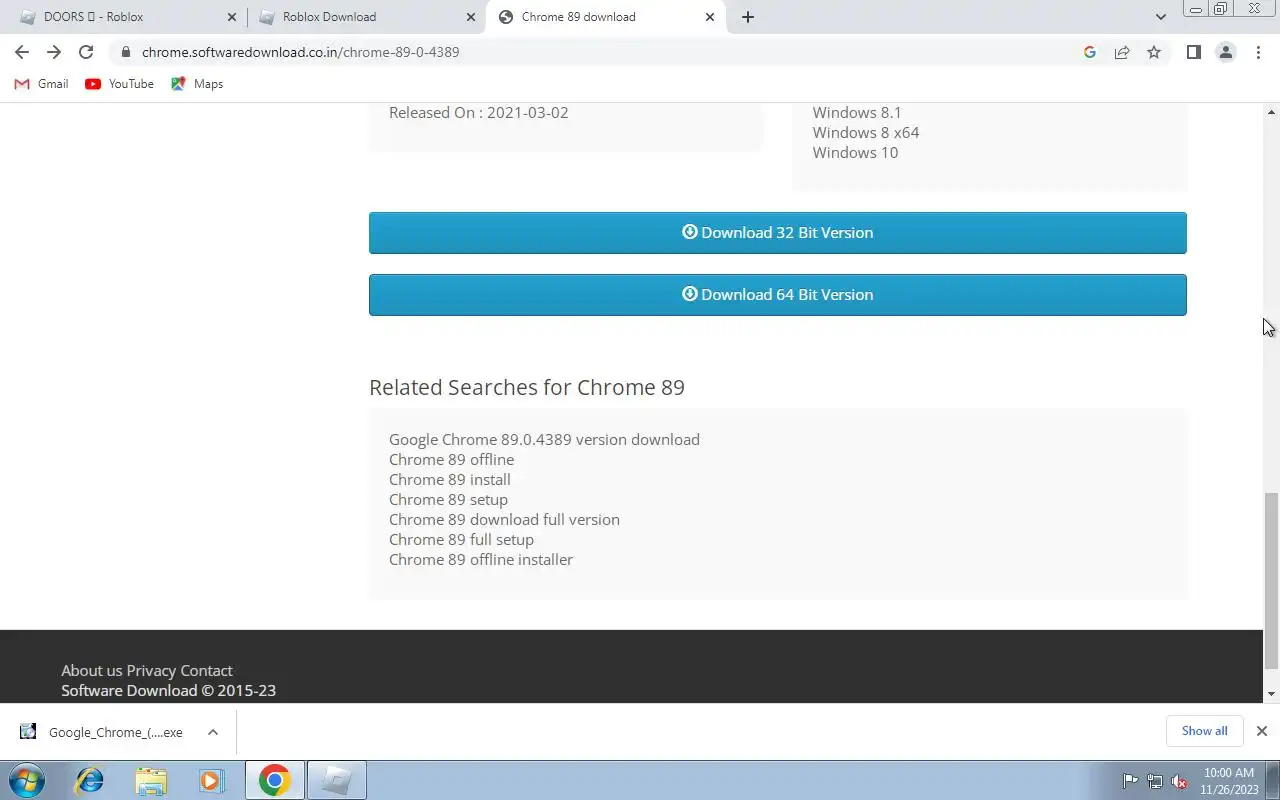Click the 'Windows 8 x64' text
Image resolution: width=1280 pixels, height=800 pixels.
click(866, 133)
